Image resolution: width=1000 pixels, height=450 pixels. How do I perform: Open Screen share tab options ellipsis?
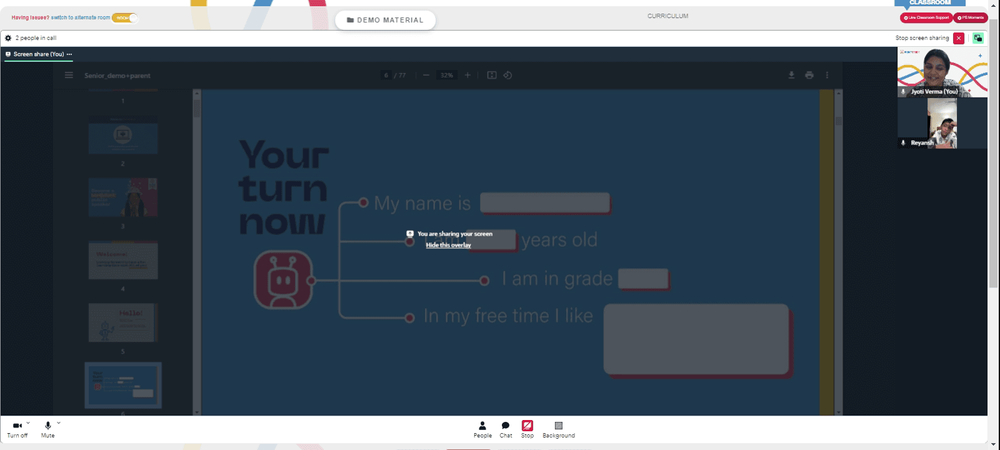[69, 54]
